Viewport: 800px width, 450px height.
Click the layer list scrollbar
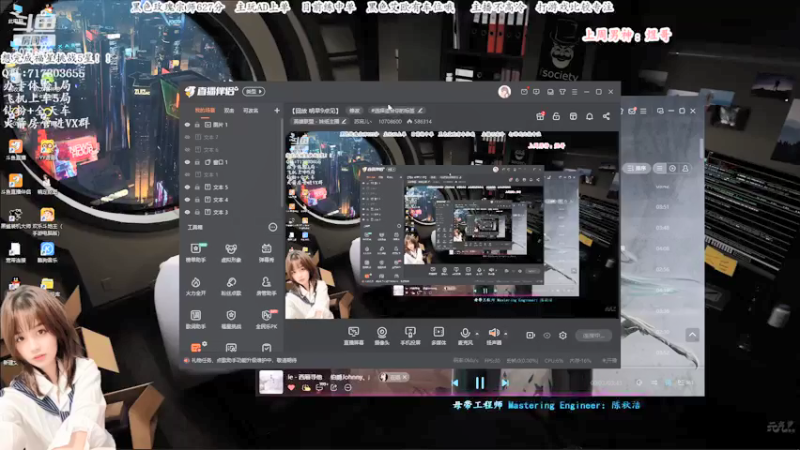[x=281, y=163]
